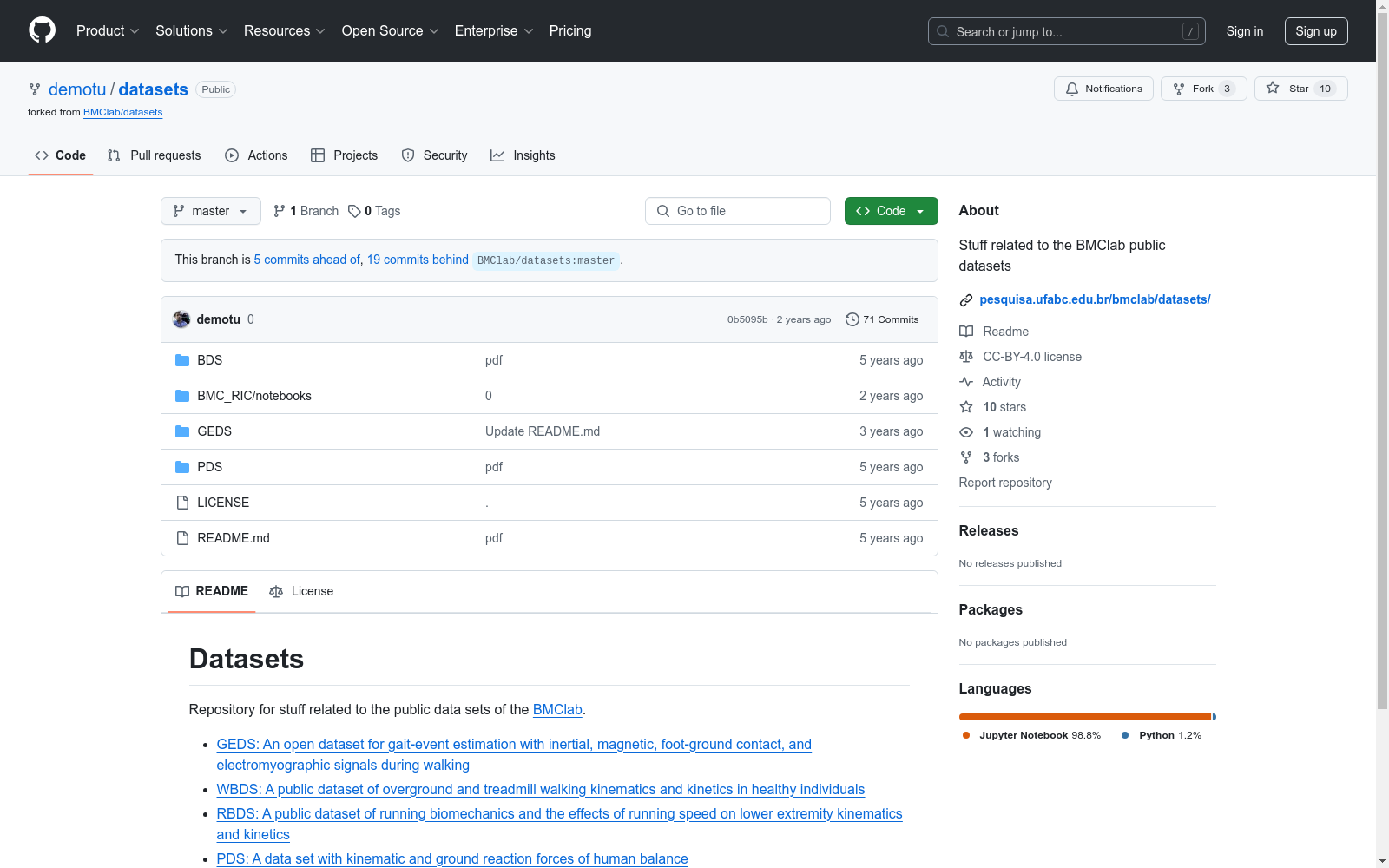Click the orange Jupyter Notebook legend dot
Screen dimensions: 1389x868
coord(966,735)
